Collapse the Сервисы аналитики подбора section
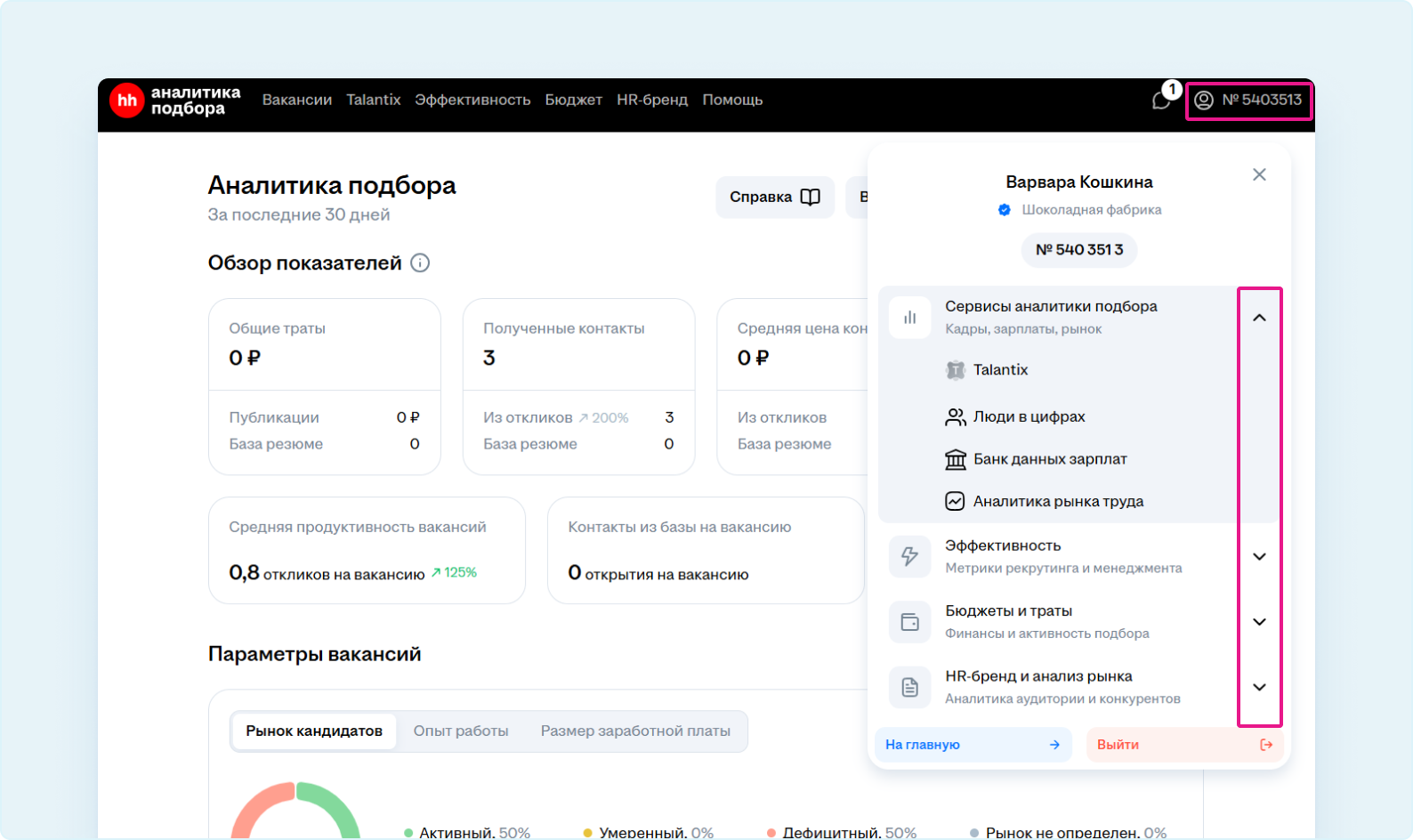This screenshot has height=840, width=1413. (1259, 318)
